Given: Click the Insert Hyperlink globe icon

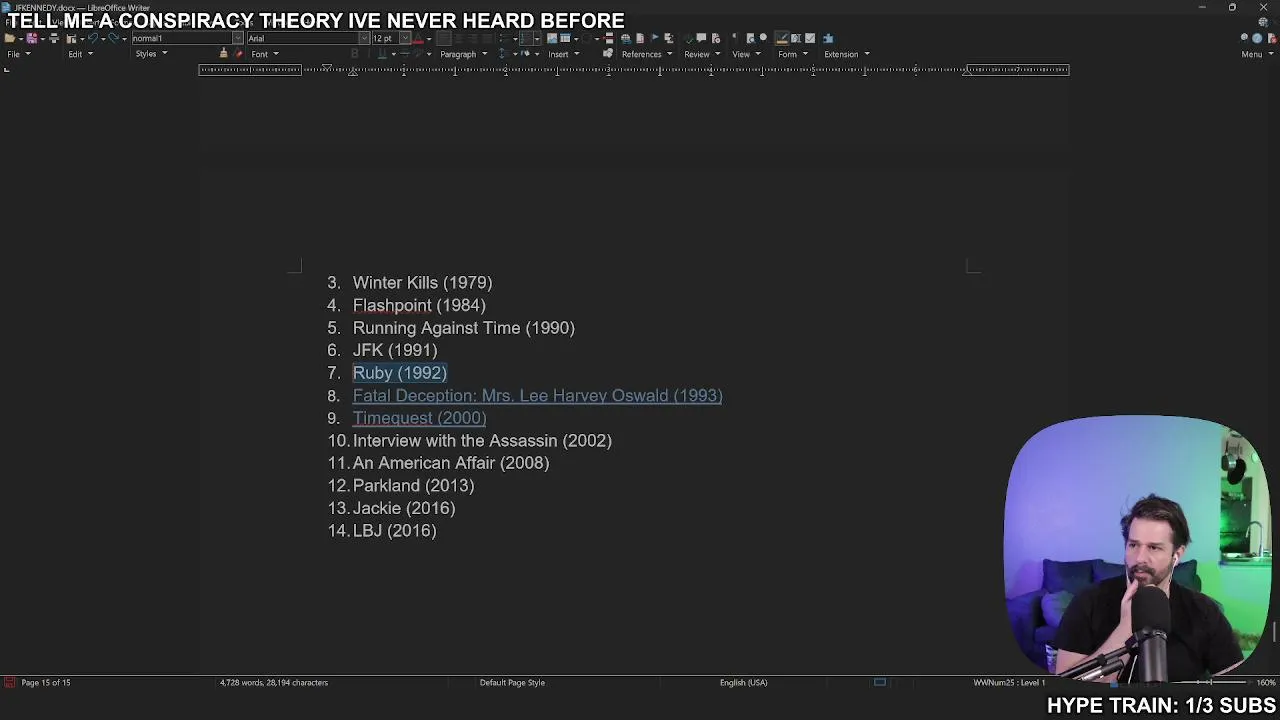Looking at the screenshot, I should 626,38.
